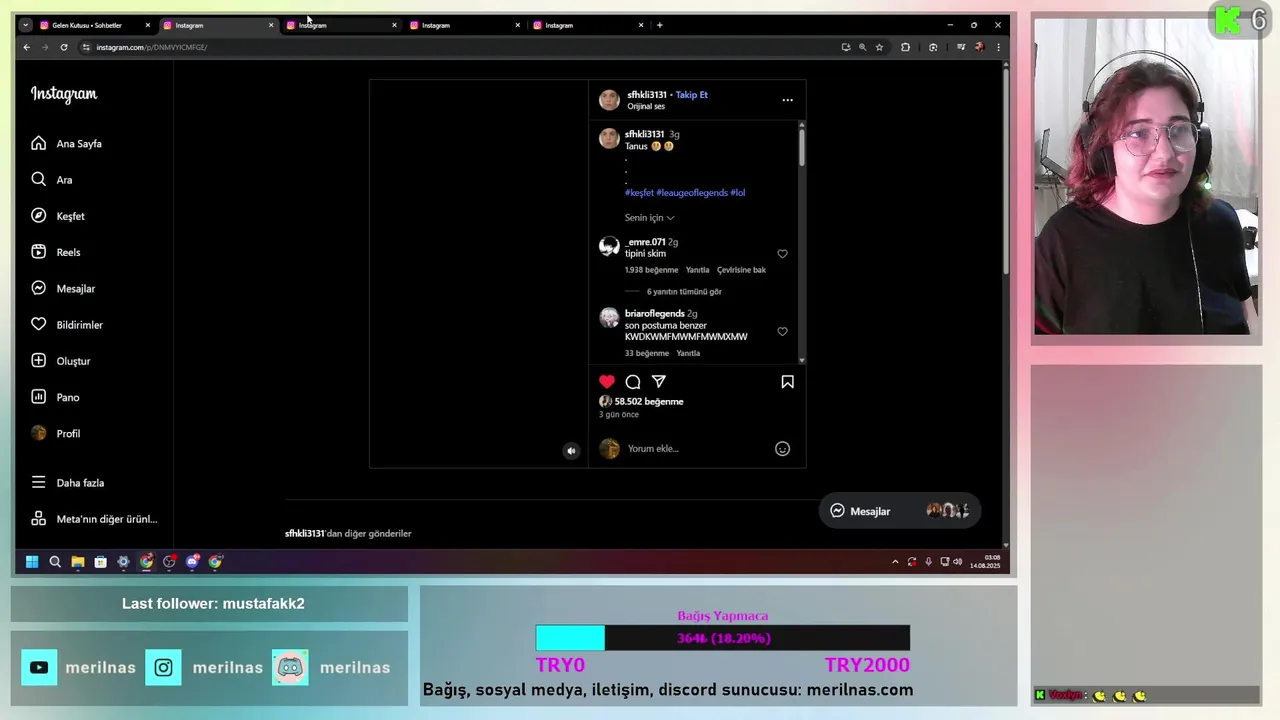This screenshot has height=720, width=1280.
Task: Show hidden system tray icons
Action: 895,562
